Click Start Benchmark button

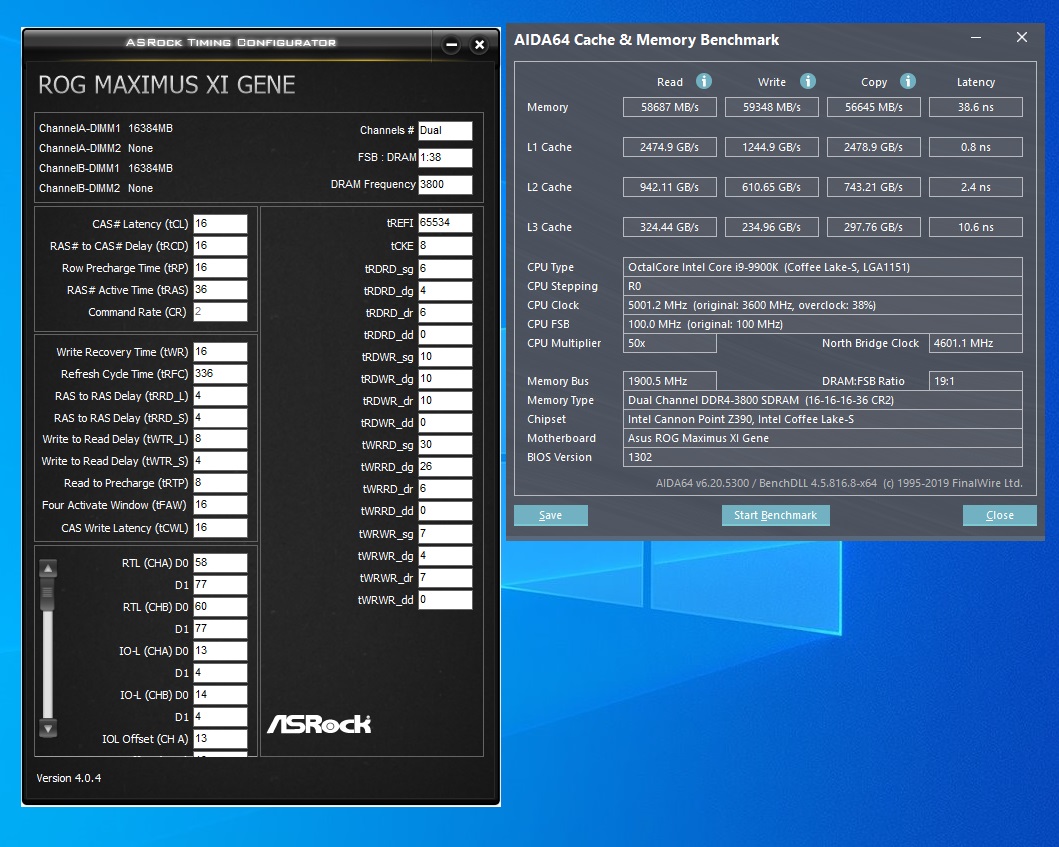click(x=775, y=515)
